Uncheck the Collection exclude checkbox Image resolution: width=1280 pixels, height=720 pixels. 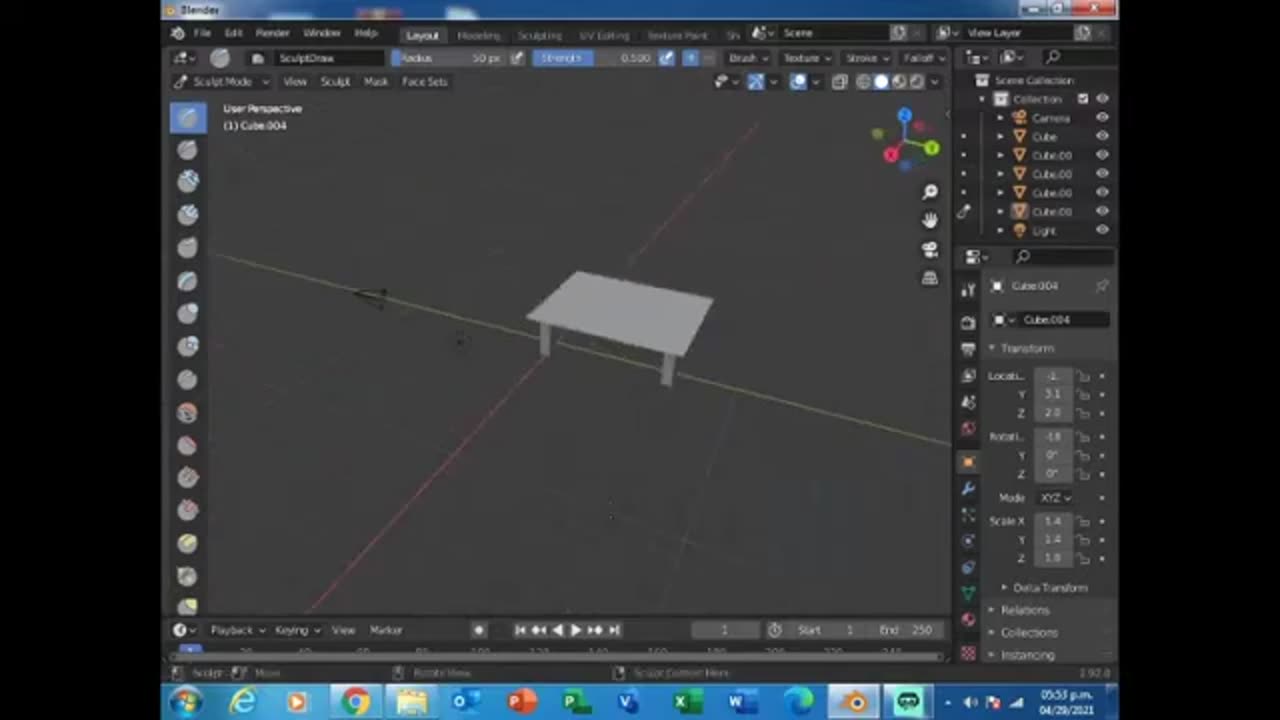1083,99
